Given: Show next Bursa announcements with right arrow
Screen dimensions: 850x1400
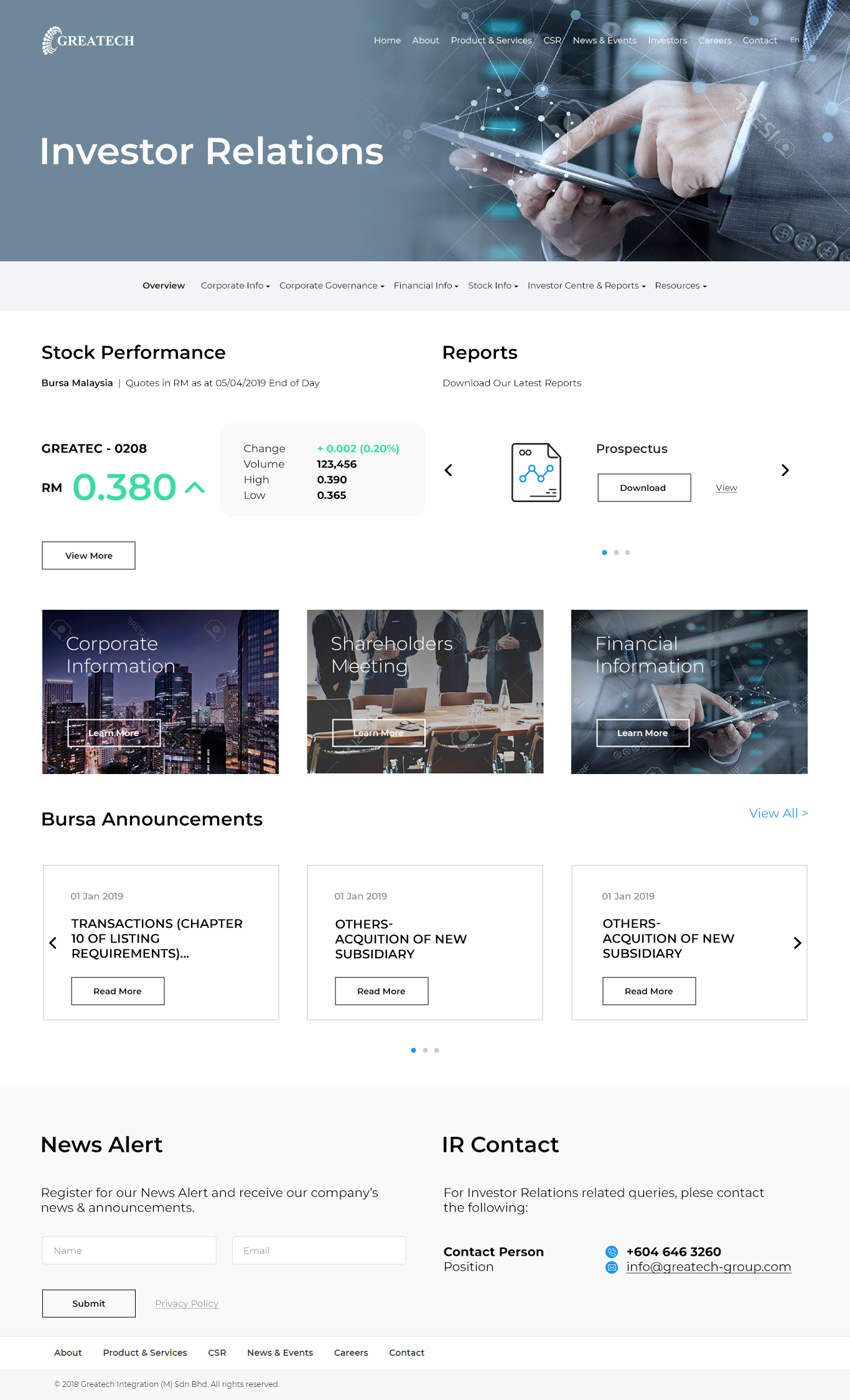Looking at the screenshot, I should tap(797, 943).
